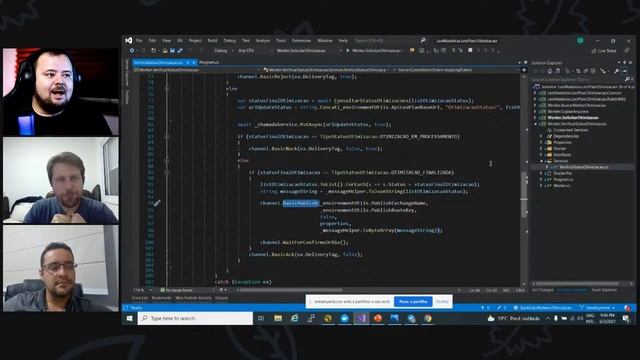Select the Worker.SolicitarOtimizacao project
Viewport: 640px width, 360px height.
[x=573, y=118]
